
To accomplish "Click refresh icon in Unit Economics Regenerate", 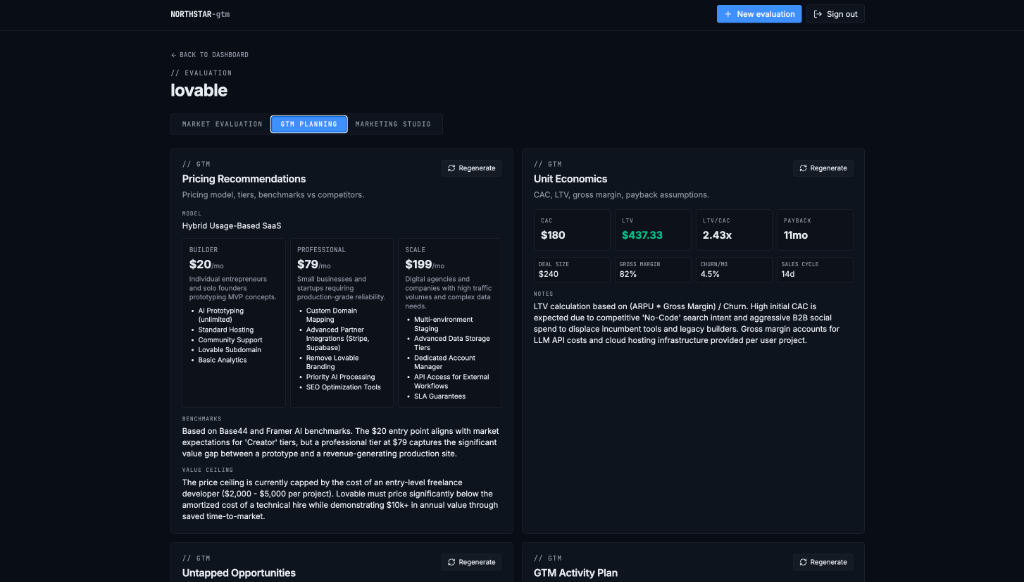I will pos(803,168).
